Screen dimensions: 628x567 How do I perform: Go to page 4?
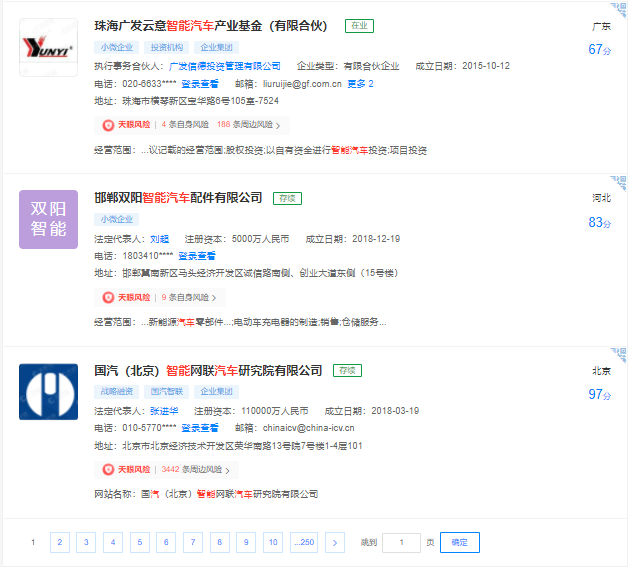tap(113, 543)
